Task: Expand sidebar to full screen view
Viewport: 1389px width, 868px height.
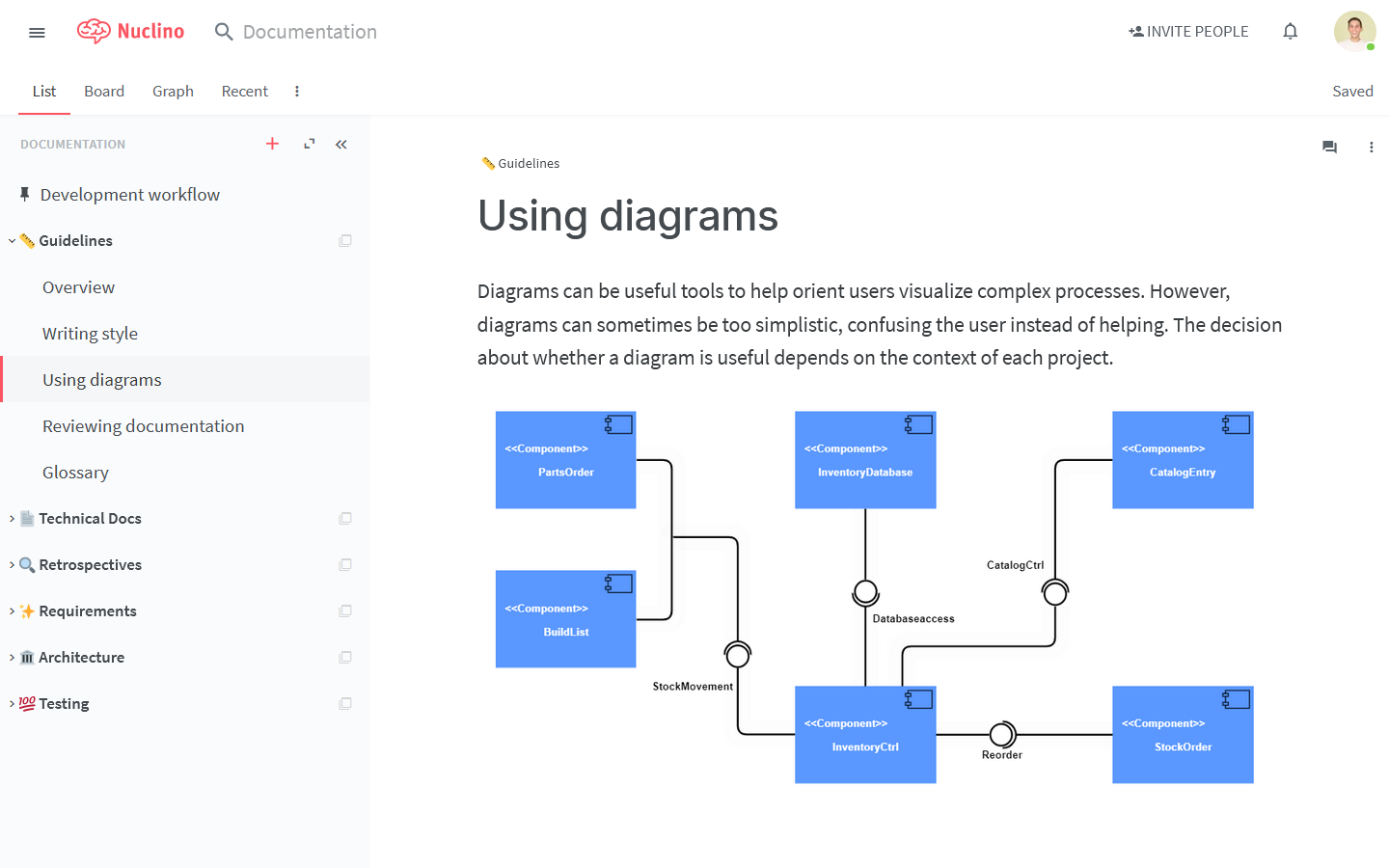Action: point(309,144)
